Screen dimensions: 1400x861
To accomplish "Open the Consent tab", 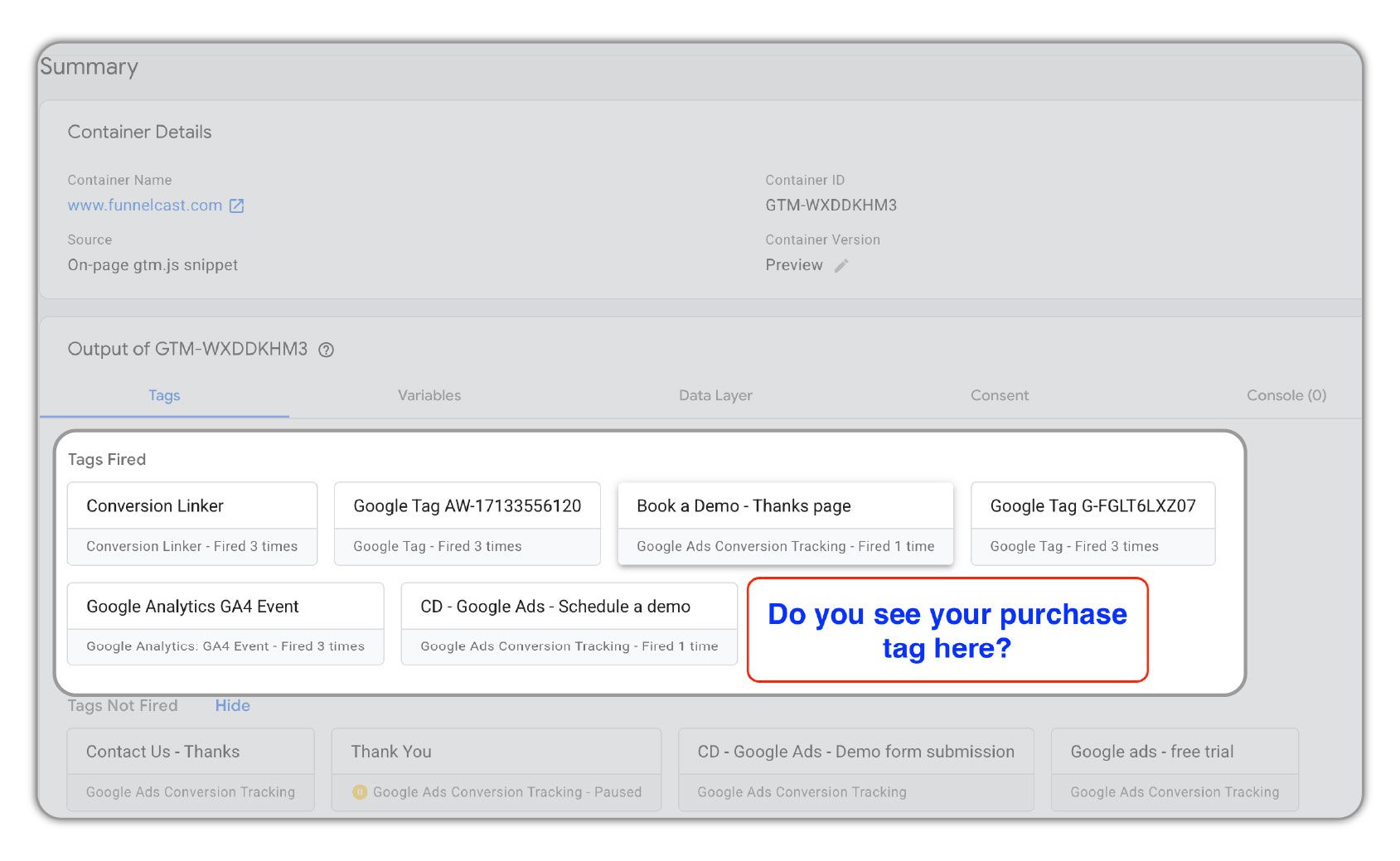I will tap(1000, 395).
